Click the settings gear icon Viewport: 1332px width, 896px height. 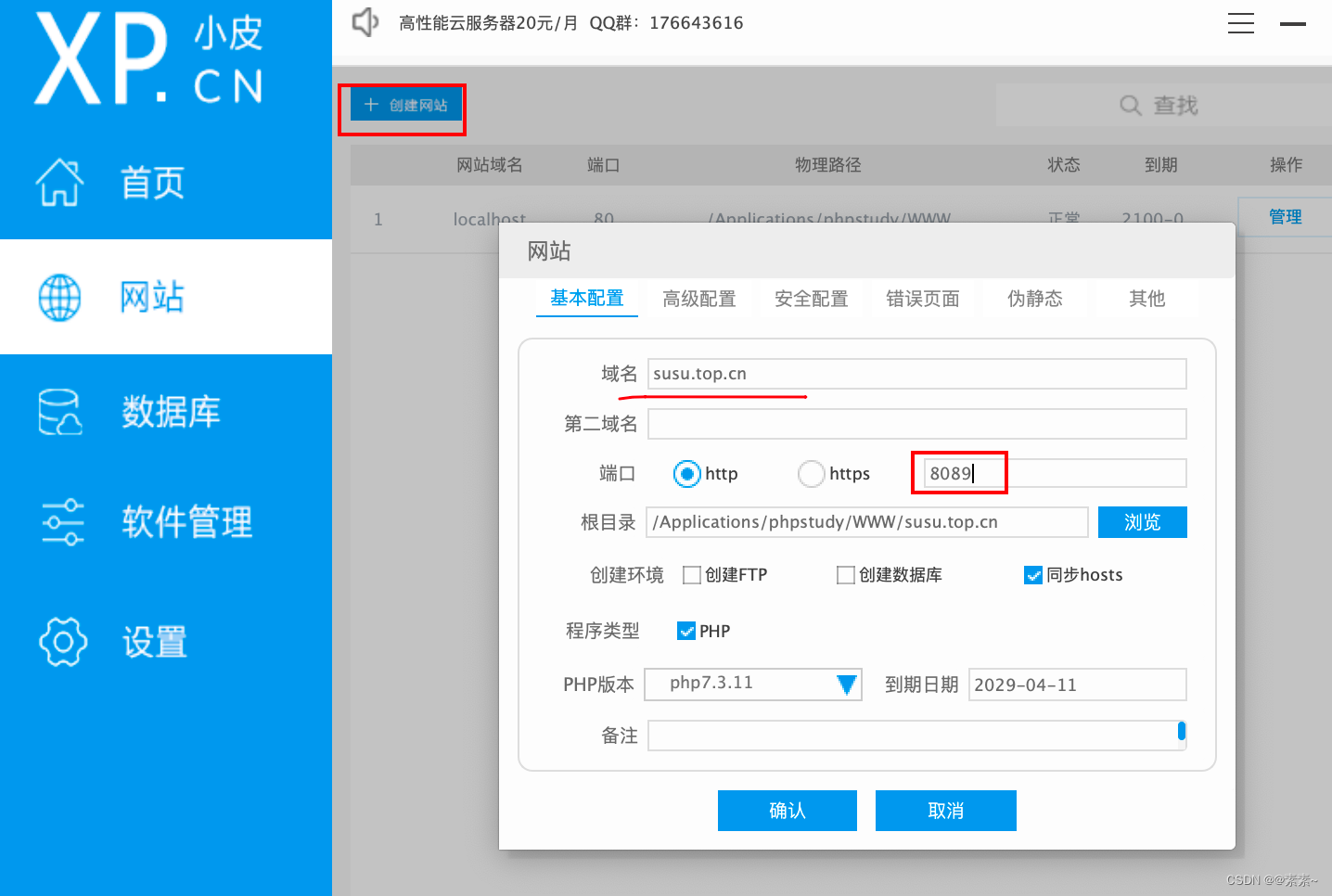[62, 641]
